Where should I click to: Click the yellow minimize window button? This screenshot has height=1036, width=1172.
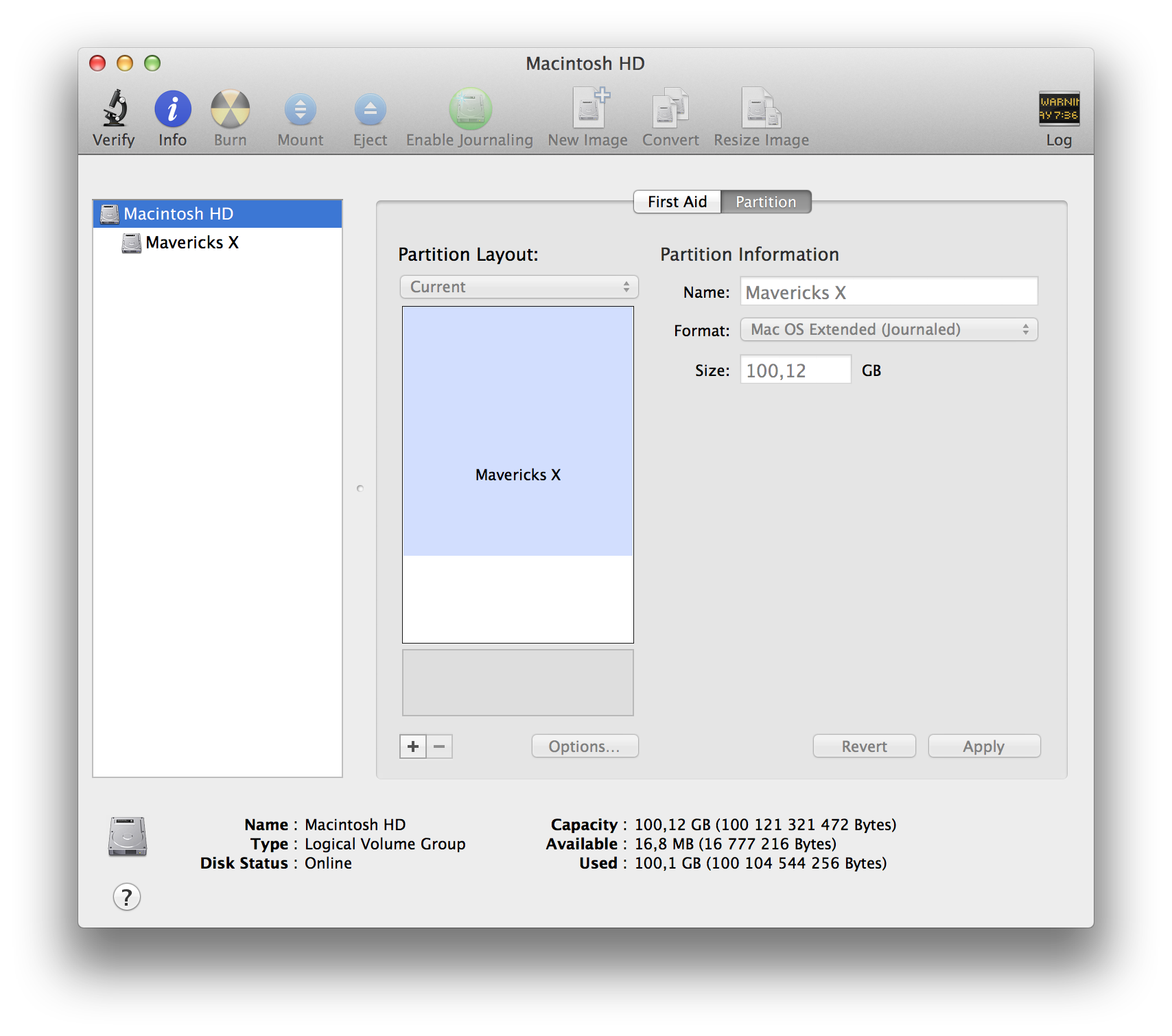[x=125, y=63]
